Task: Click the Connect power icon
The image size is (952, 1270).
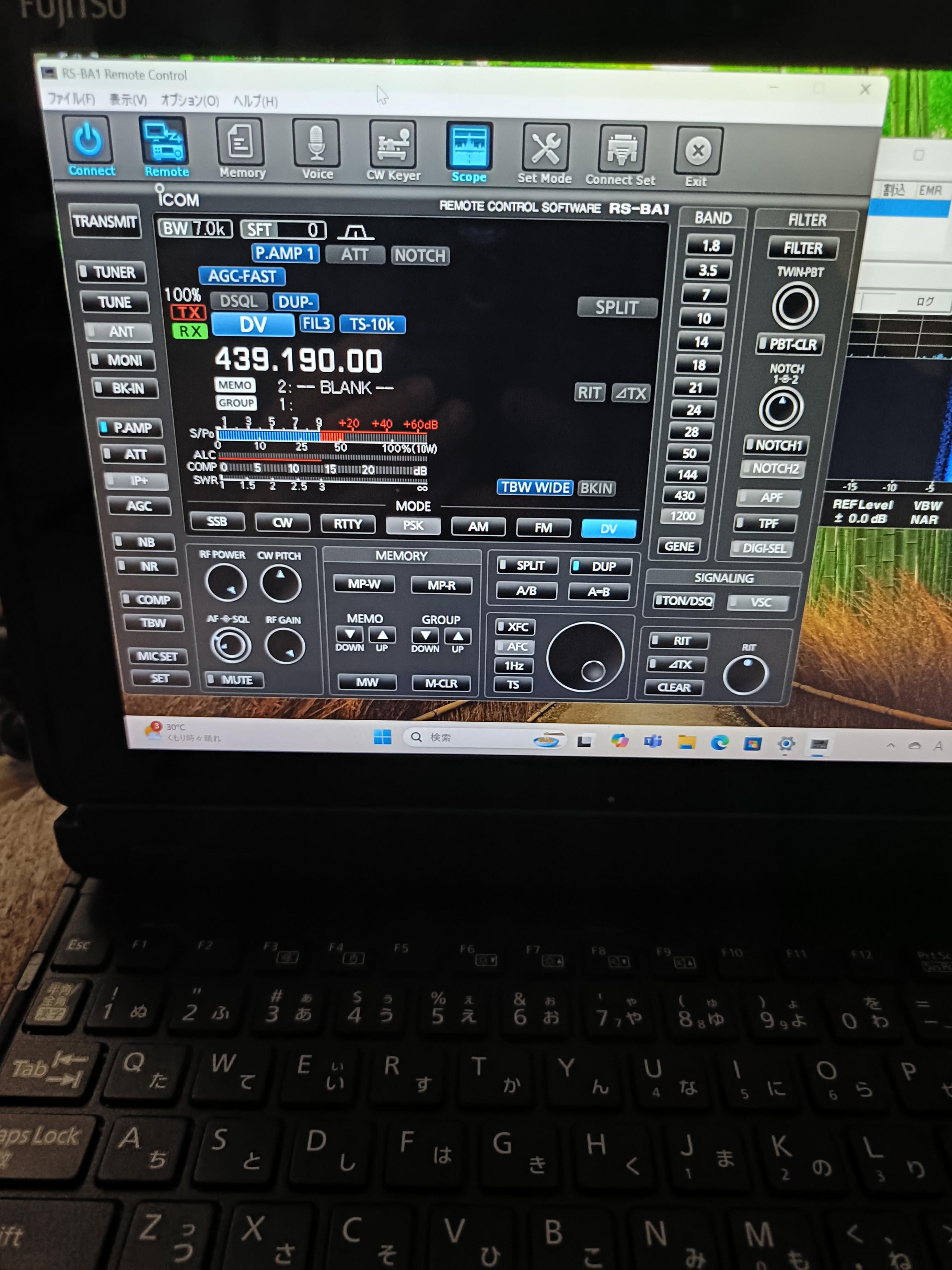Action: [89, 140]
